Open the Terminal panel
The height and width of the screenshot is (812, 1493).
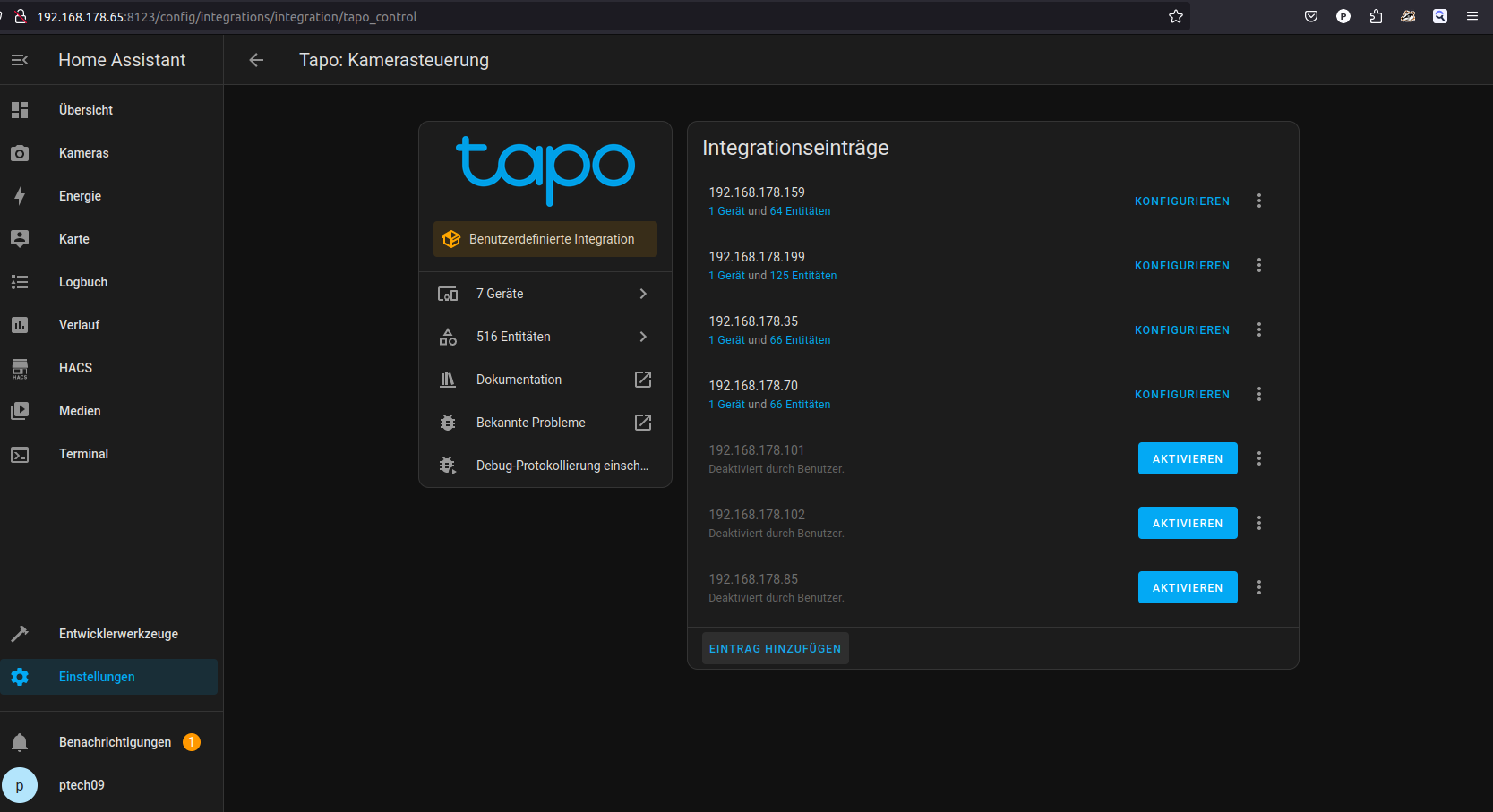point(83,454)
